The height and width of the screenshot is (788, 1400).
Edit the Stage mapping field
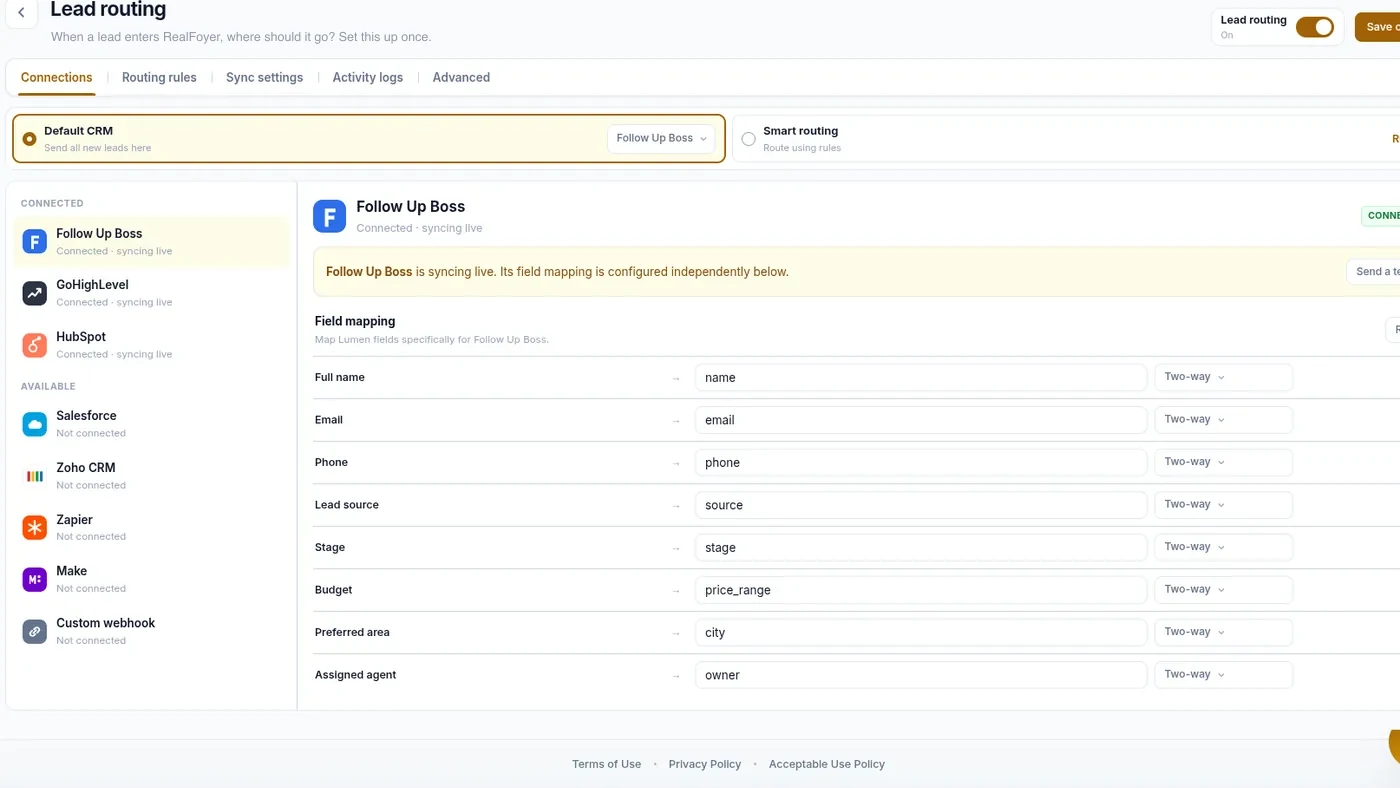point(921,547)
